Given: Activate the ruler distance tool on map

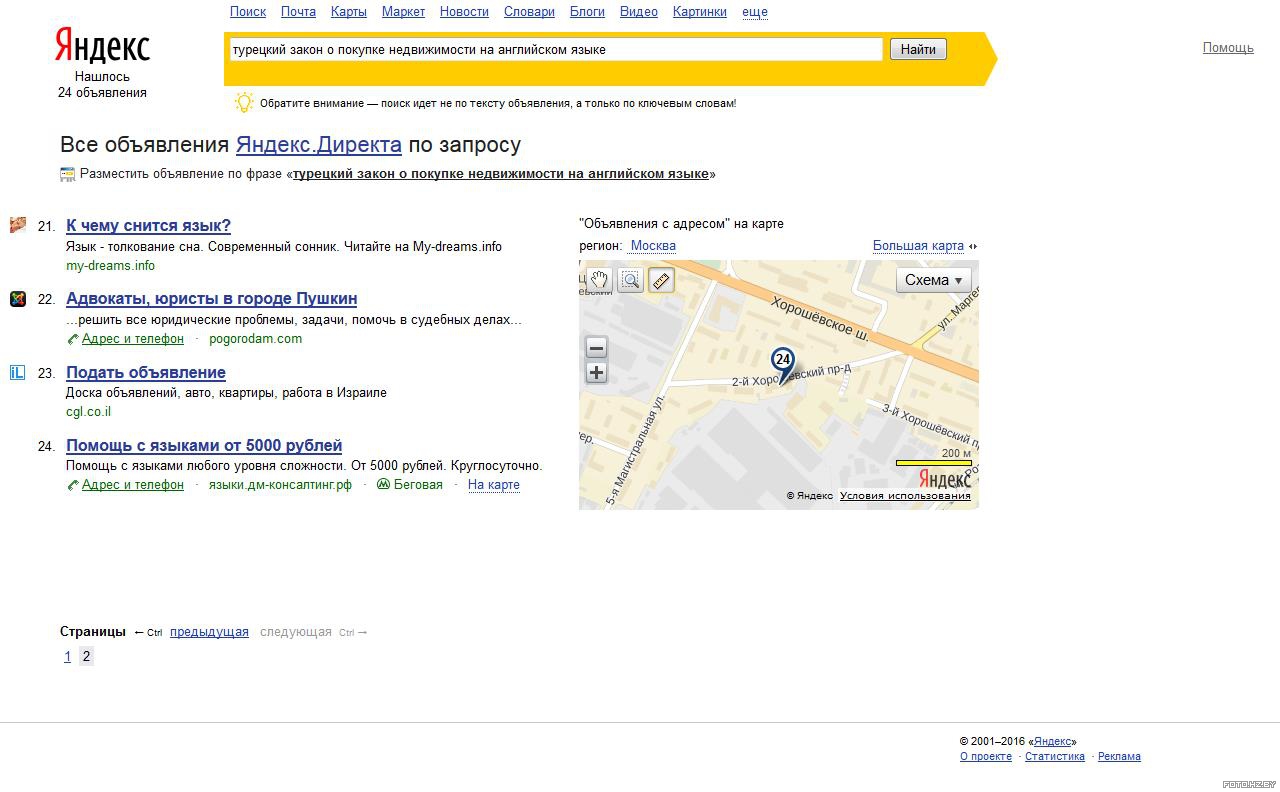Looking at the screenshot, I should 661,280.
